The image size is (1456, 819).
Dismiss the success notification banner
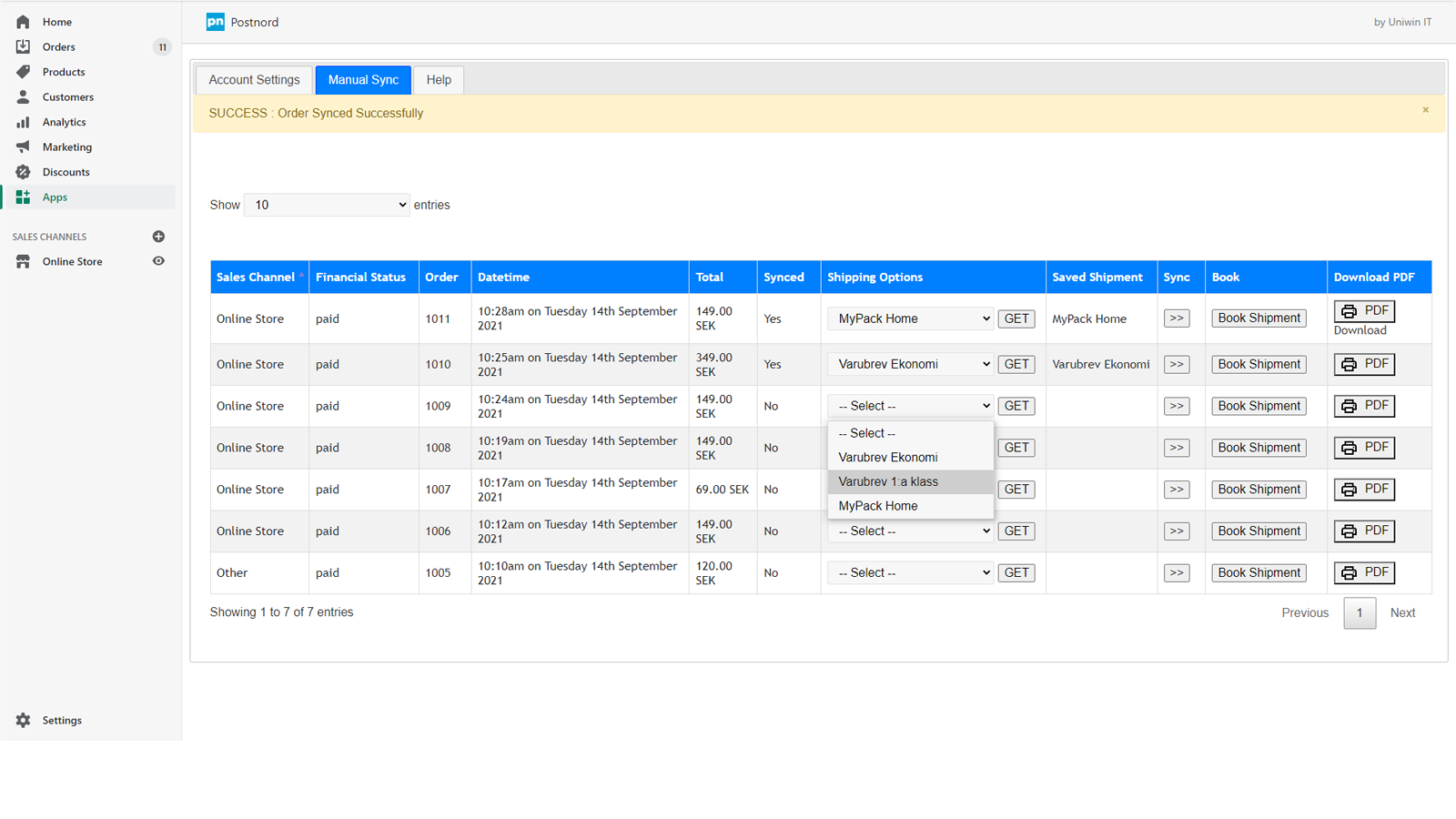(x=1425, y=110)
